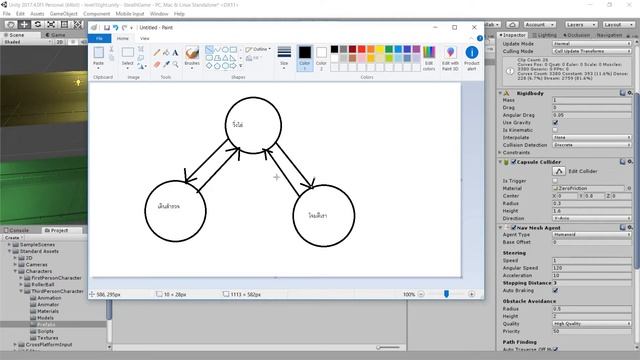Select the Line shape in Shapes gallery
This screenshot has height=360, width=640.
[x=209, y=50]
